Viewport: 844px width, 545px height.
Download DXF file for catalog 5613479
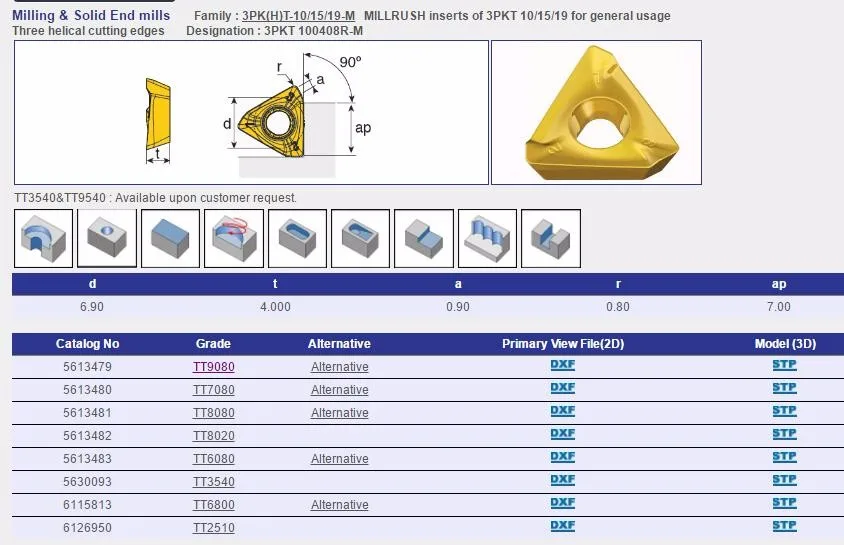tap(562, 365)
